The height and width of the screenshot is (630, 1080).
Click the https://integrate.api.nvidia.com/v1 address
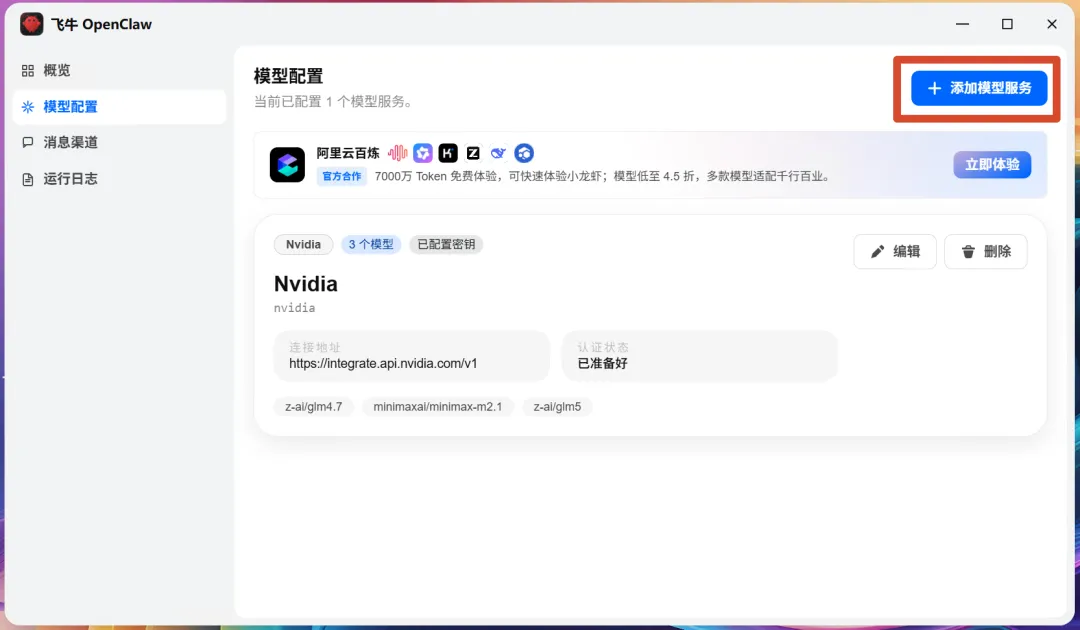[383, 364]
